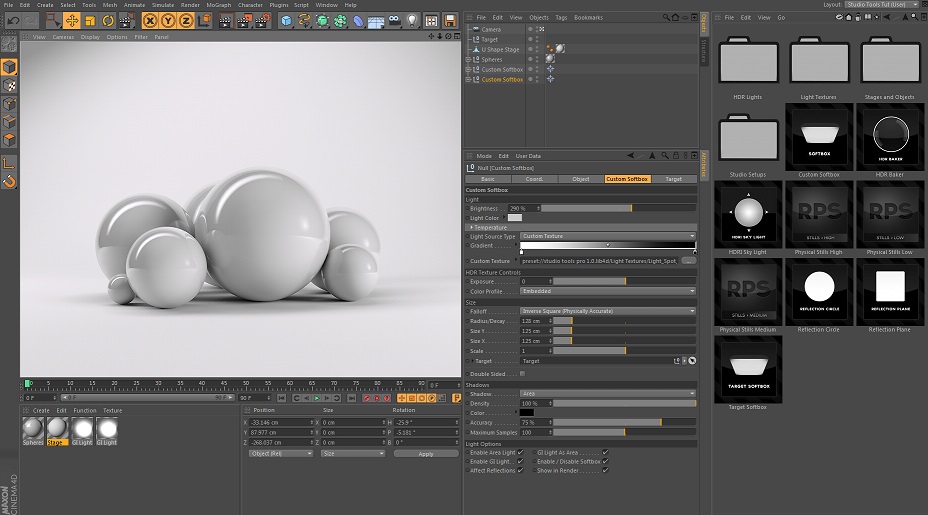The height and width of the screenshot is (515, 928).
Task: Toggle the Y axis lock icon
Action: click(x=168, y=21)
